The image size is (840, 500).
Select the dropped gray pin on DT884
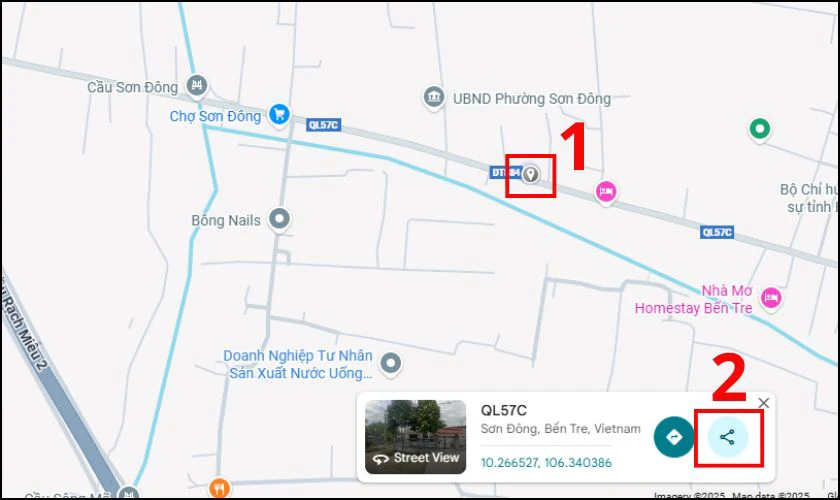click(x=530, y=174)
